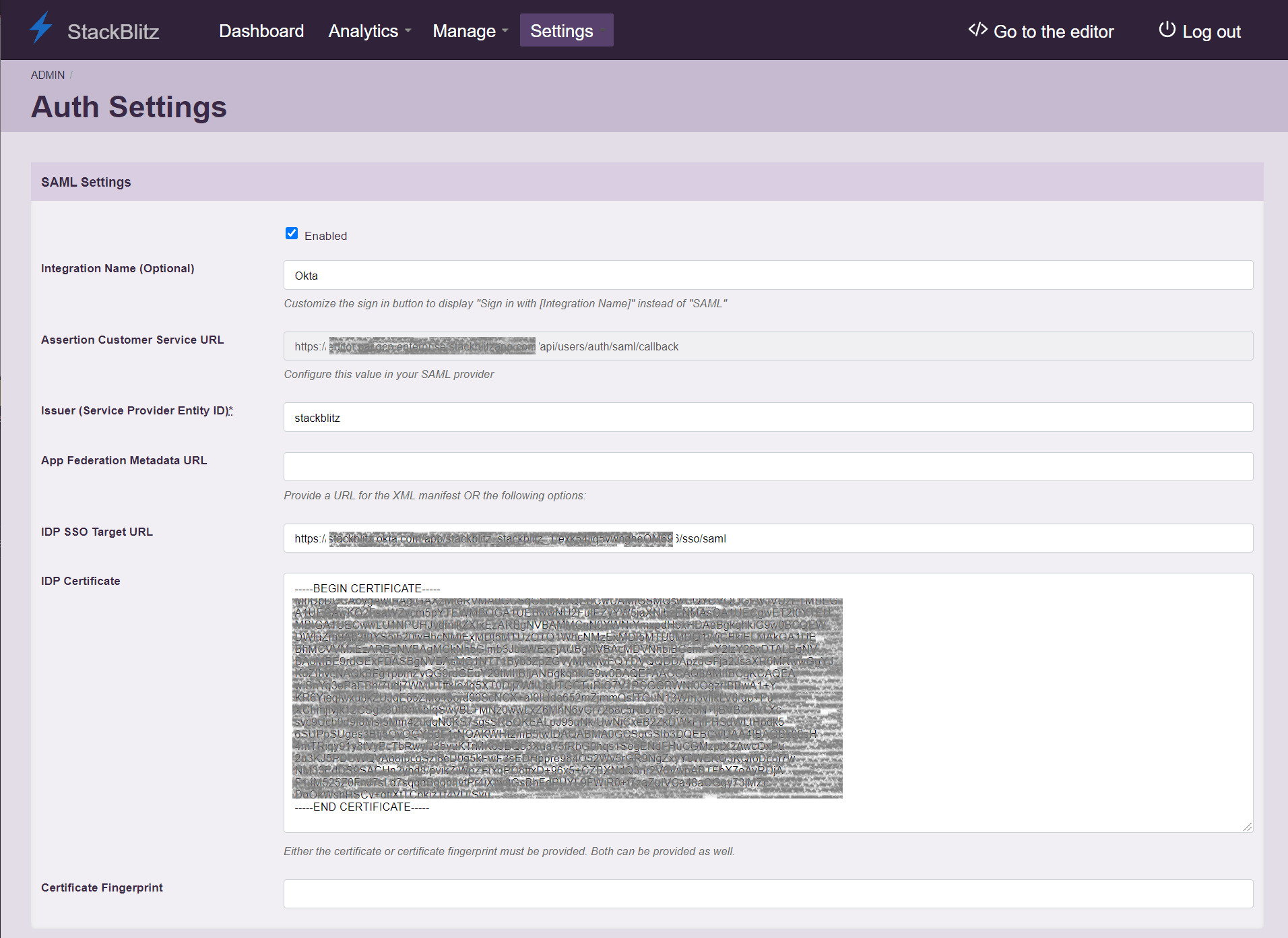Click the power icon next to Log out
1288x938 pixels.
(x=1166, y=30)
